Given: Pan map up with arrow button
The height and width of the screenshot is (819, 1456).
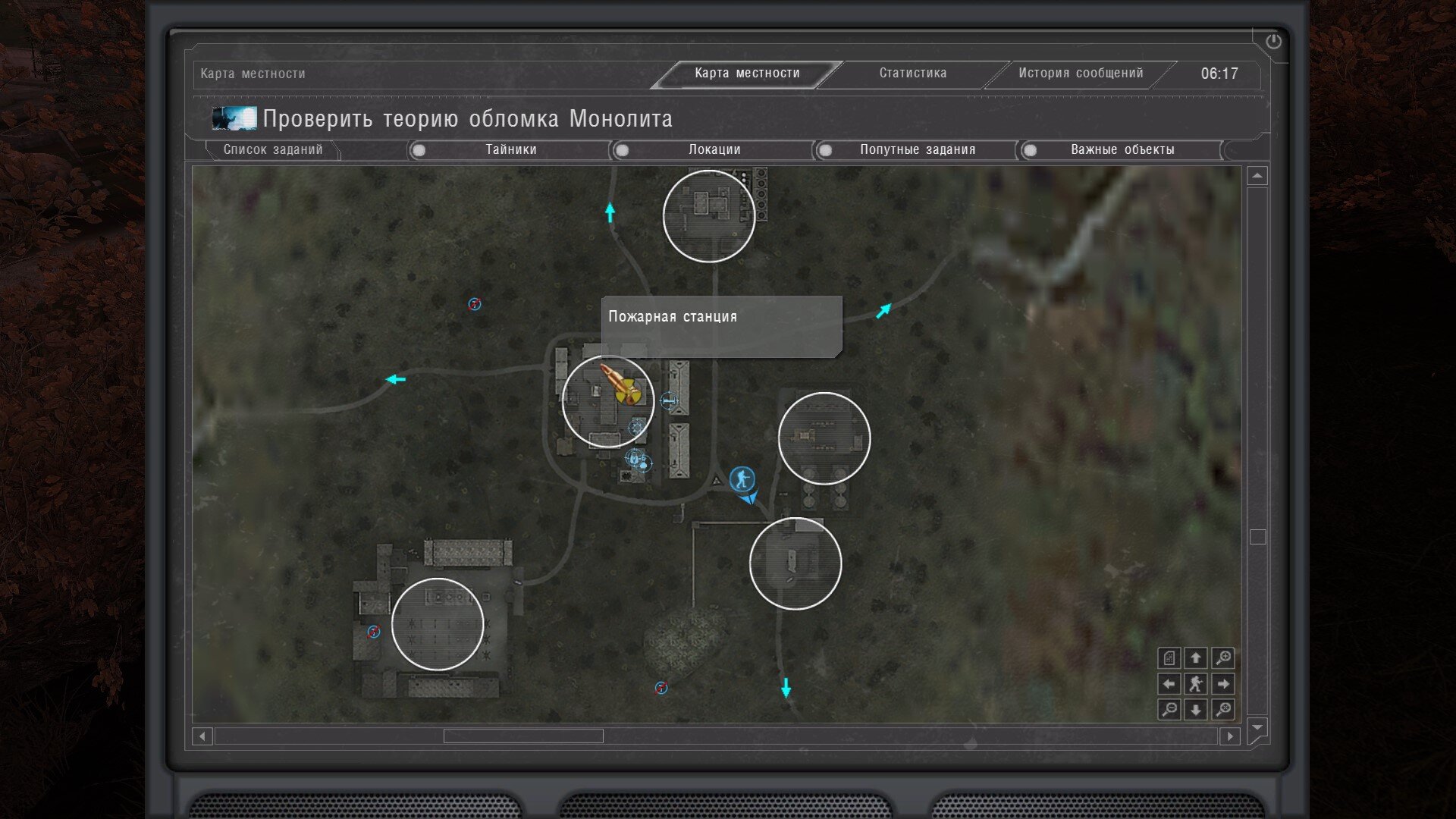Looking at the screenshot, I should 1196,657.
